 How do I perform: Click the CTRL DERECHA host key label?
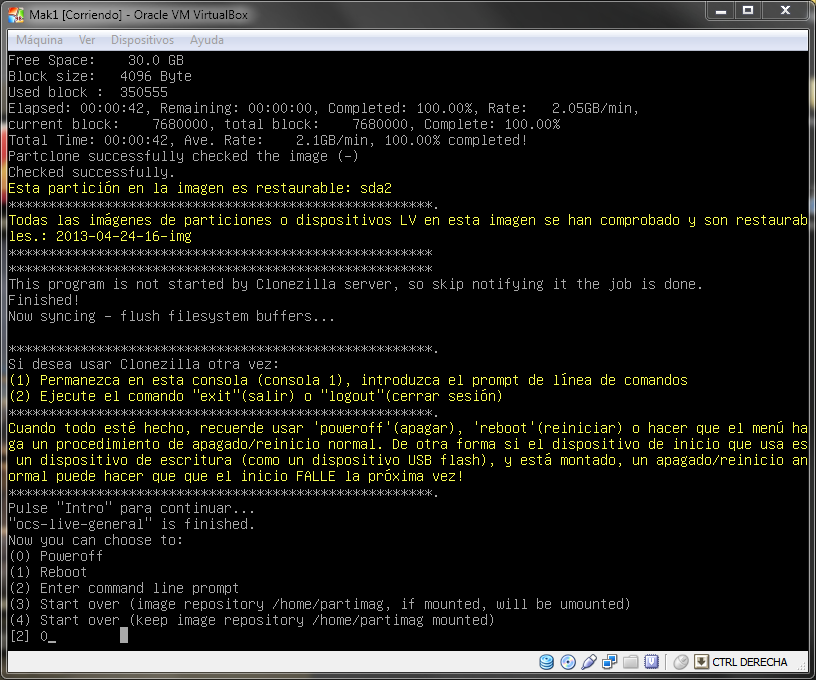[749, 662]
